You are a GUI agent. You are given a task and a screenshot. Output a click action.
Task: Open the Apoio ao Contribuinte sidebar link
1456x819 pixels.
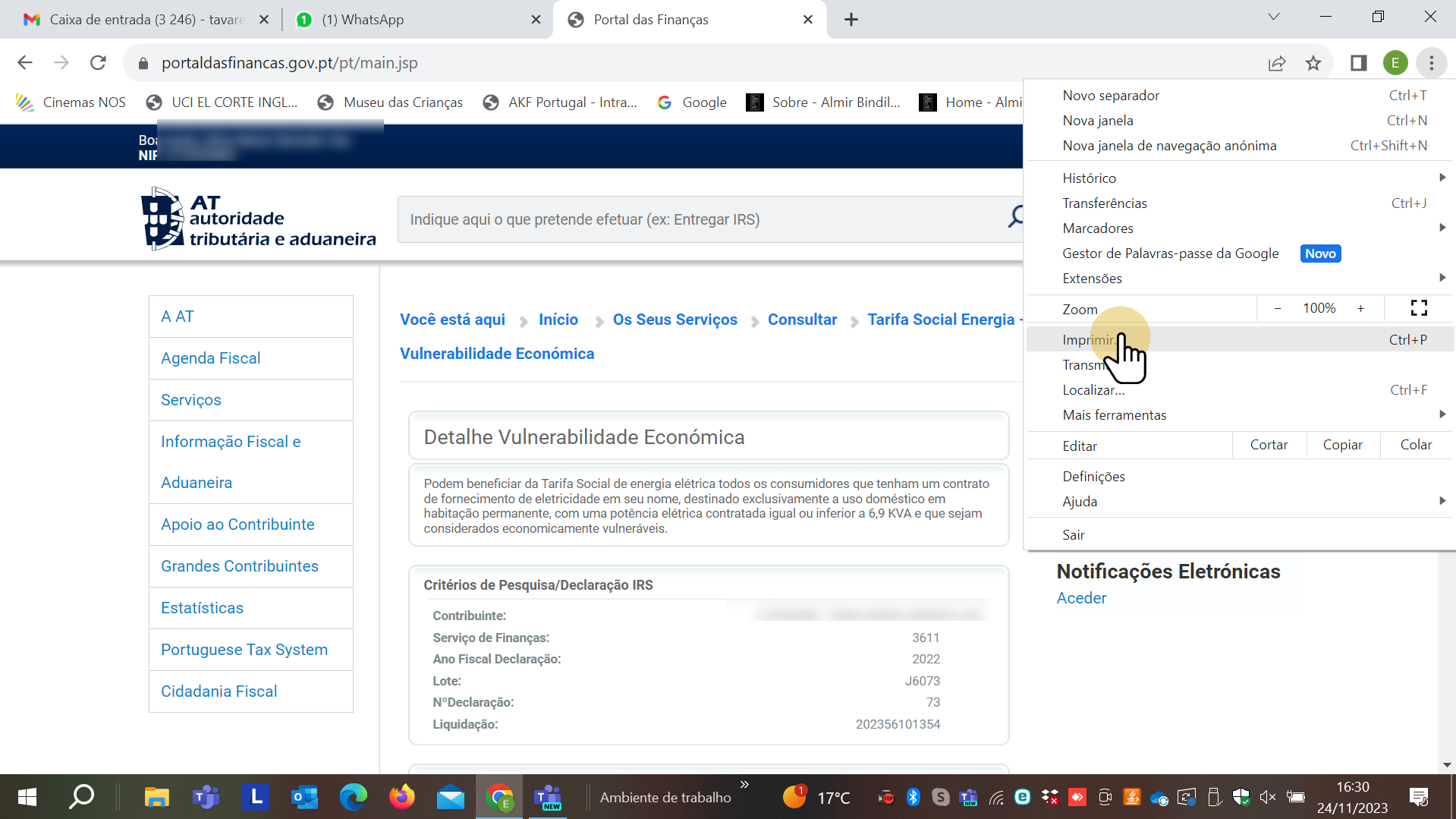(x=237, y=524)
